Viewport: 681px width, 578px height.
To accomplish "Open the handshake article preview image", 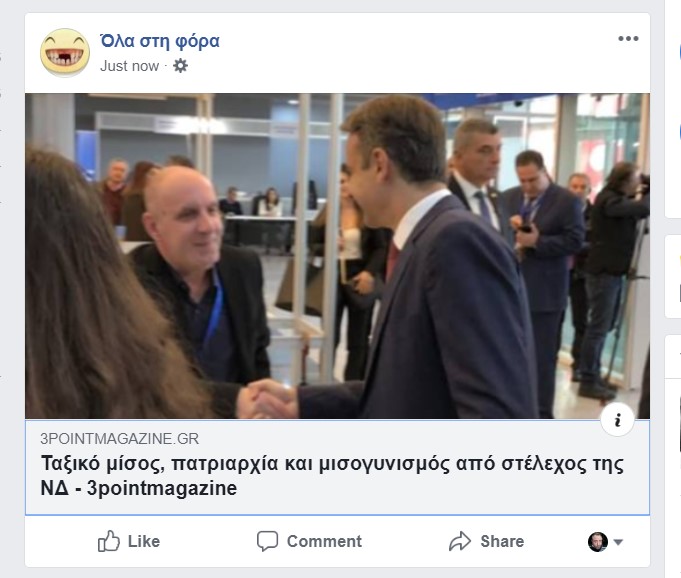I will pyautogui.click(x=337, y=256).
